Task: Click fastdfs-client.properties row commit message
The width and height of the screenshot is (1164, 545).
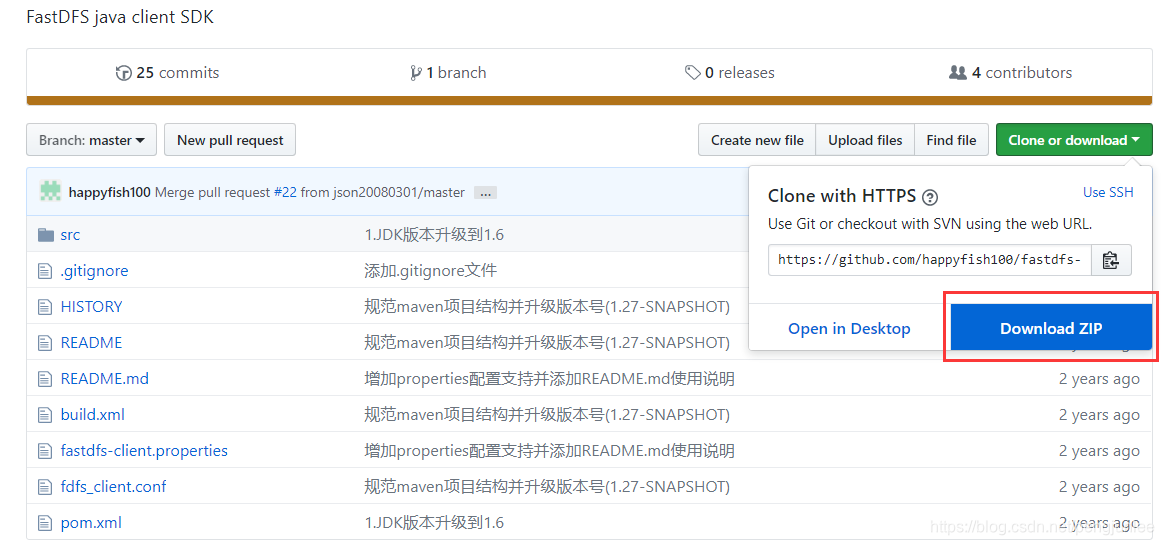Action: [x=549, y=451]
